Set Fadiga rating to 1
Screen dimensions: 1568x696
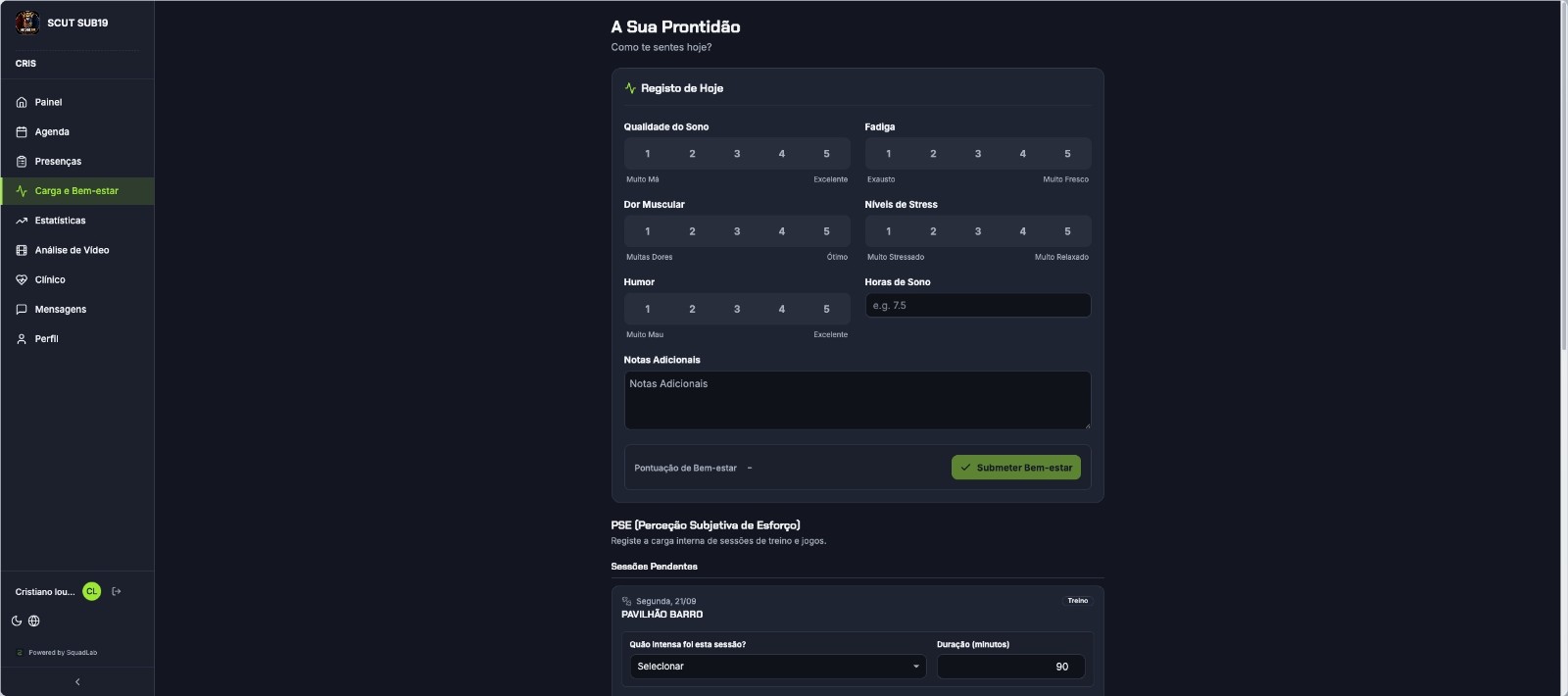889,154
